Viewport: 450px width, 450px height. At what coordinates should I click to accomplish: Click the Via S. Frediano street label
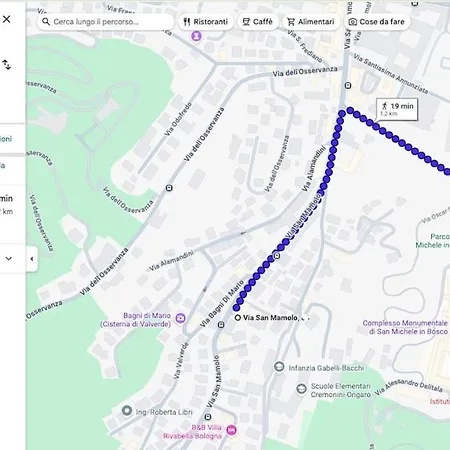tap(305, 46)
